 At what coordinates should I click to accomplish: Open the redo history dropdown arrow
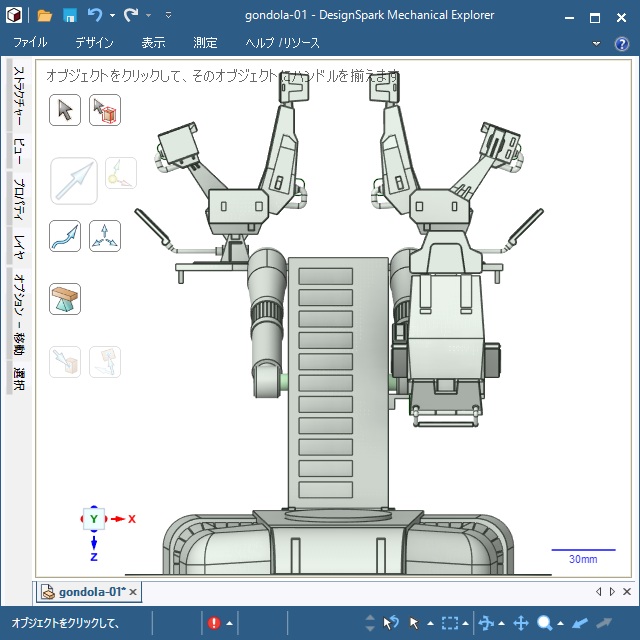click(149, 16)
